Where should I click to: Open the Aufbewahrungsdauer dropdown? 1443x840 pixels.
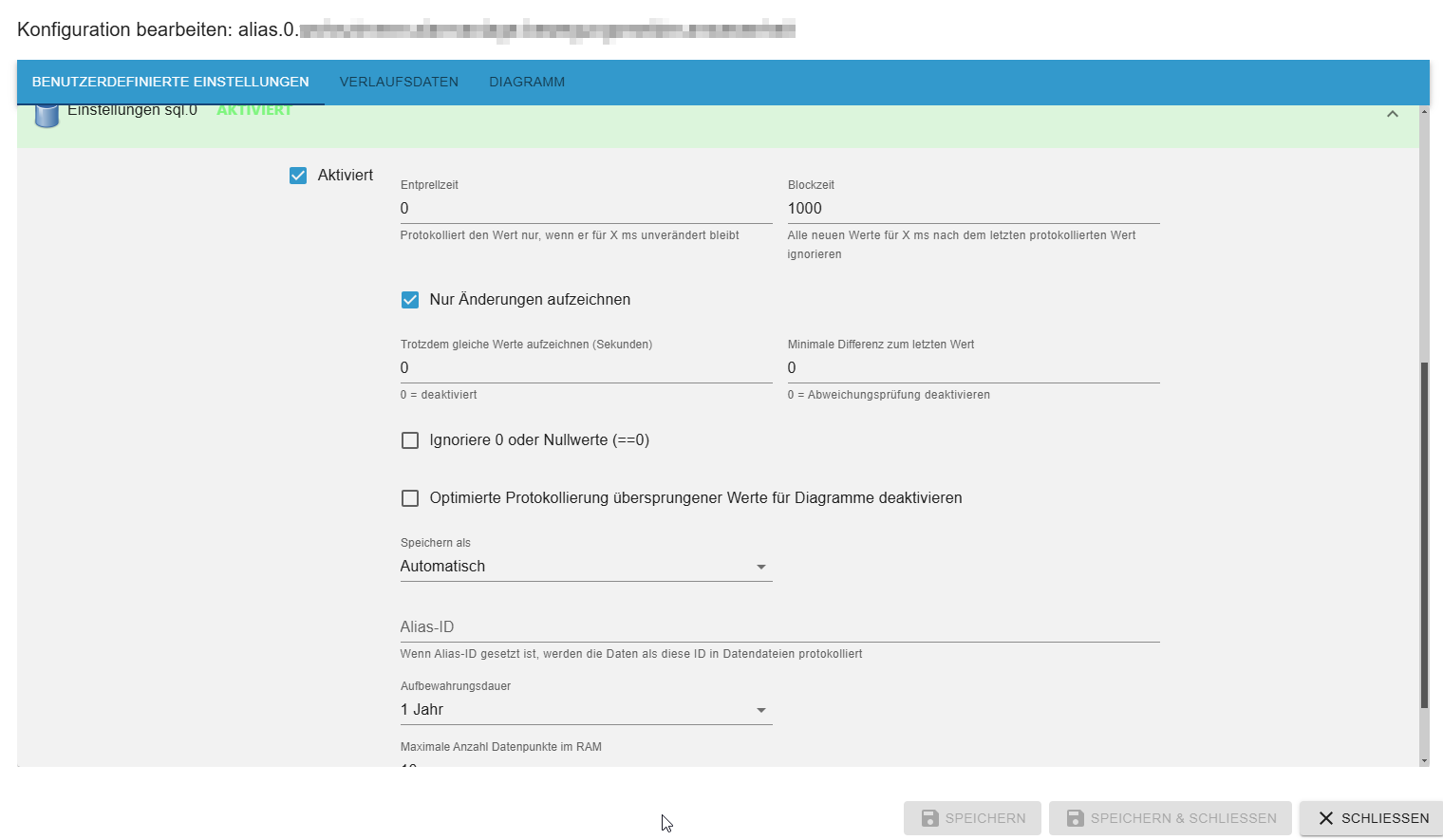[586, 710]
